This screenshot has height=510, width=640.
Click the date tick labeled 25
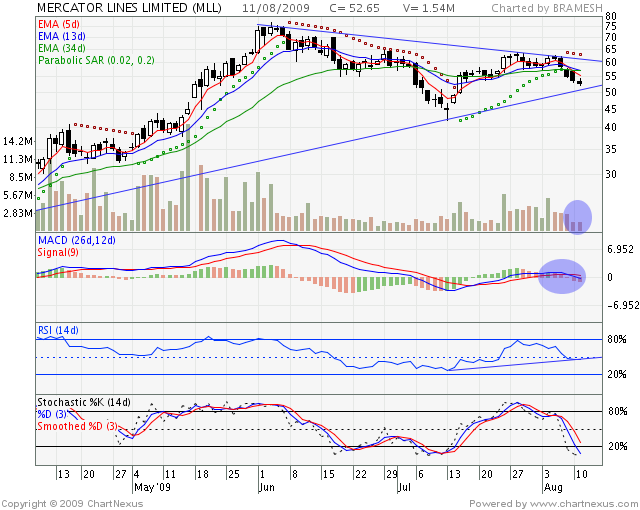point(234,475)
